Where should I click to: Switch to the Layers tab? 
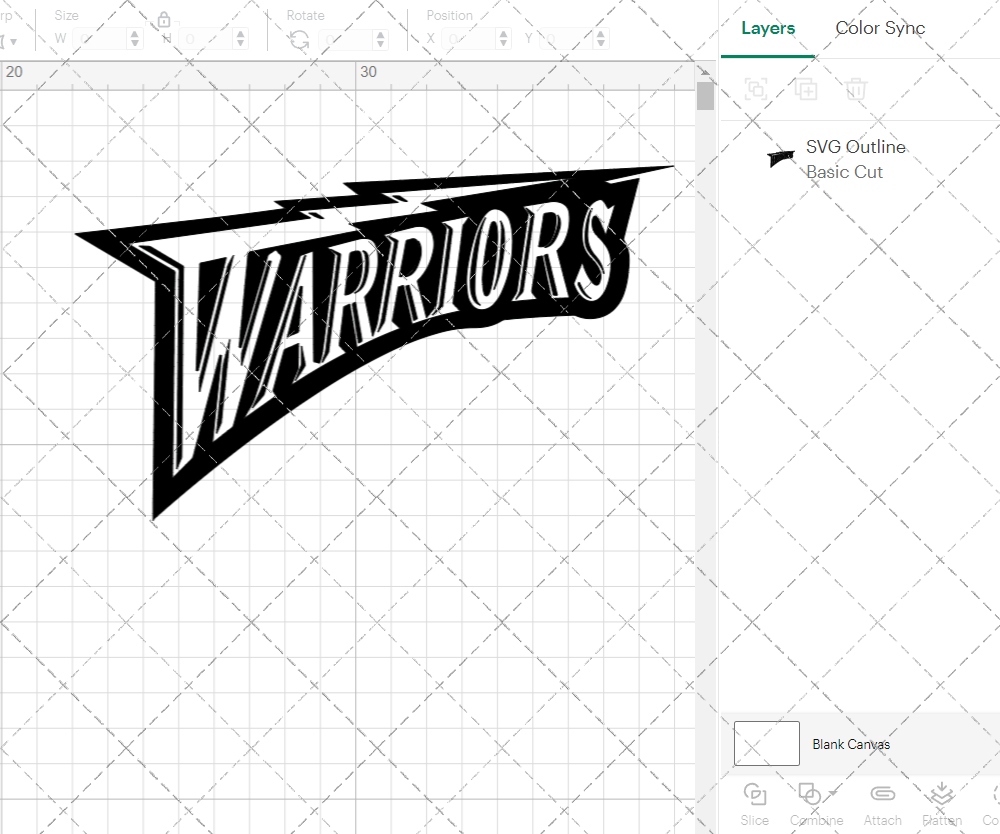(x=767, y=28)
